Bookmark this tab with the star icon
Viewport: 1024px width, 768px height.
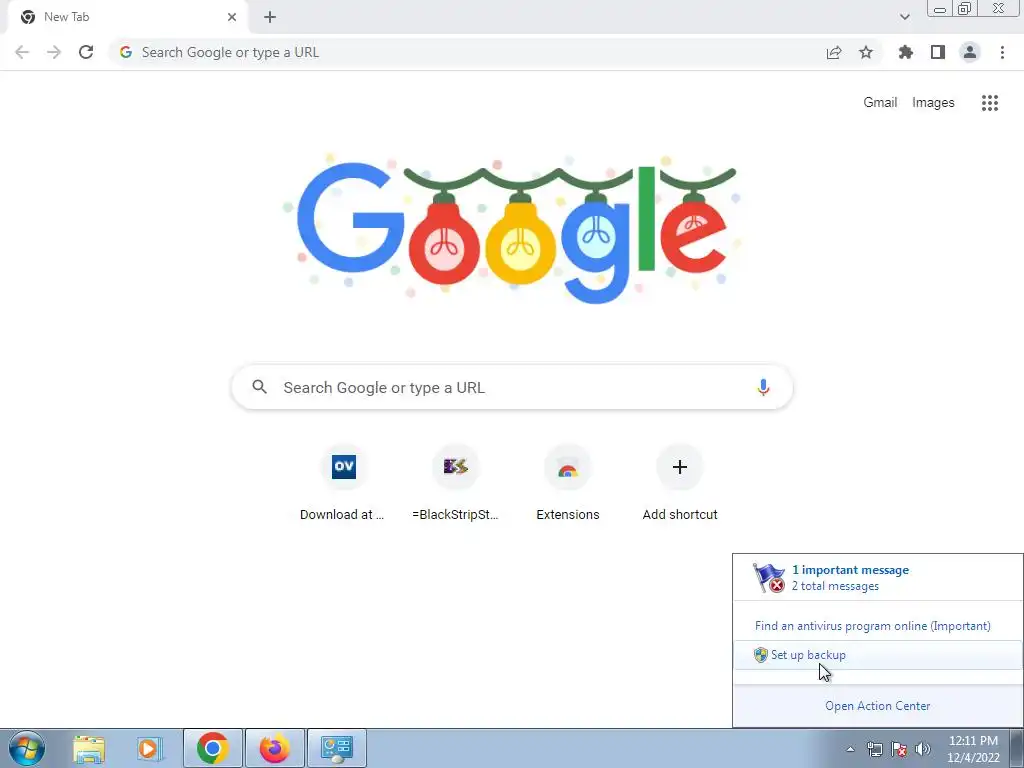[x=866, y=52]
